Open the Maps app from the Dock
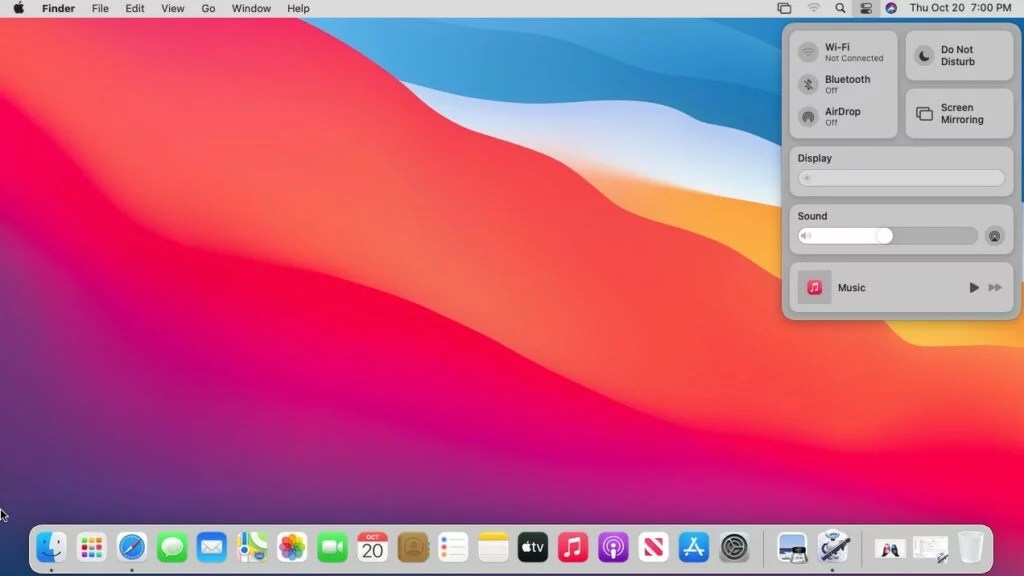The image size is (1024, 576). tap(251, 547)
